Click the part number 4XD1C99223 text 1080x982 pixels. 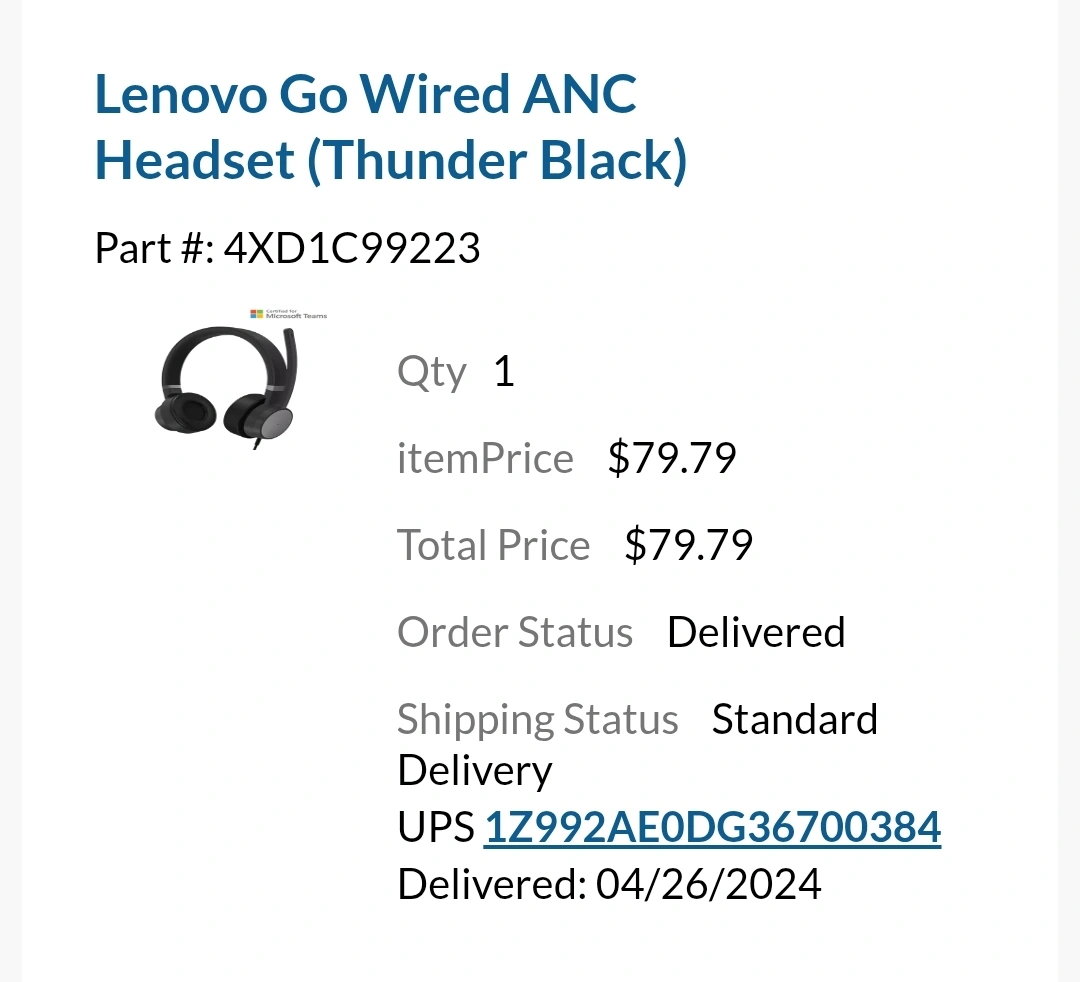352,248
